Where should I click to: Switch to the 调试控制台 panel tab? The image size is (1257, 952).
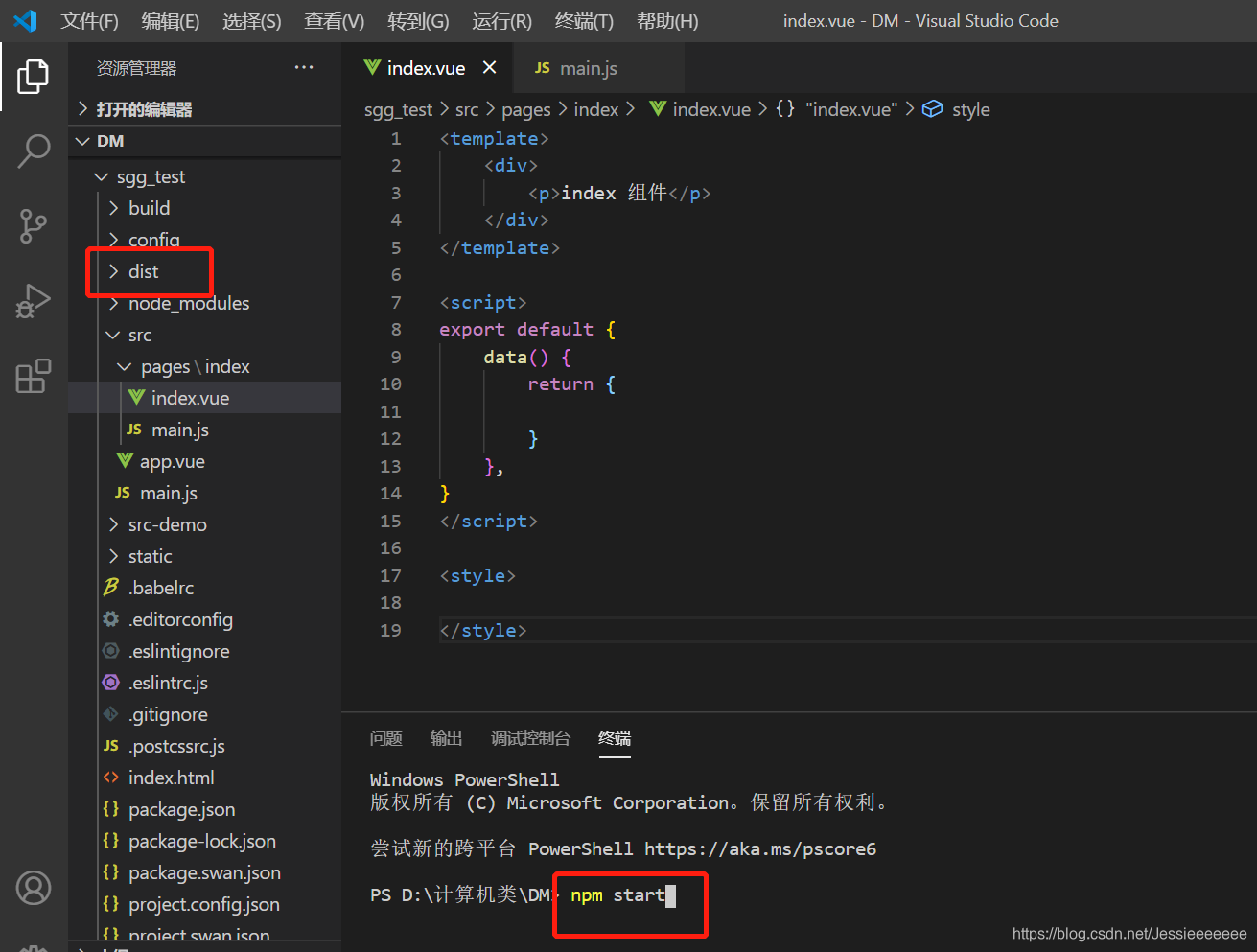[530, 738]
